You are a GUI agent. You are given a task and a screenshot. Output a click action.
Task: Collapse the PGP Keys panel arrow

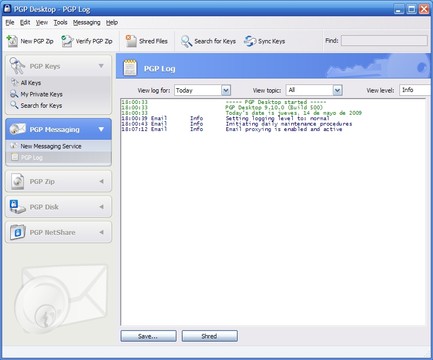tap(101, 66)
